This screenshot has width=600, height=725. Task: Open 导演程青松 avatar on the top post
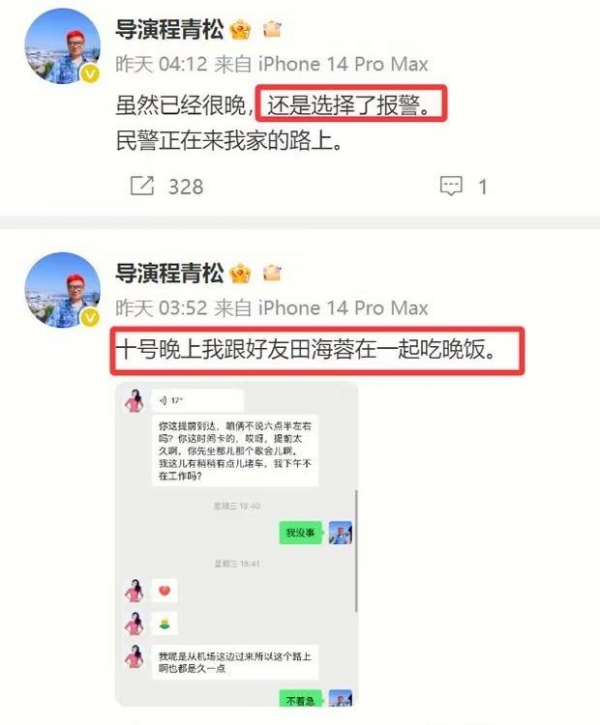(x=62, y=46)
